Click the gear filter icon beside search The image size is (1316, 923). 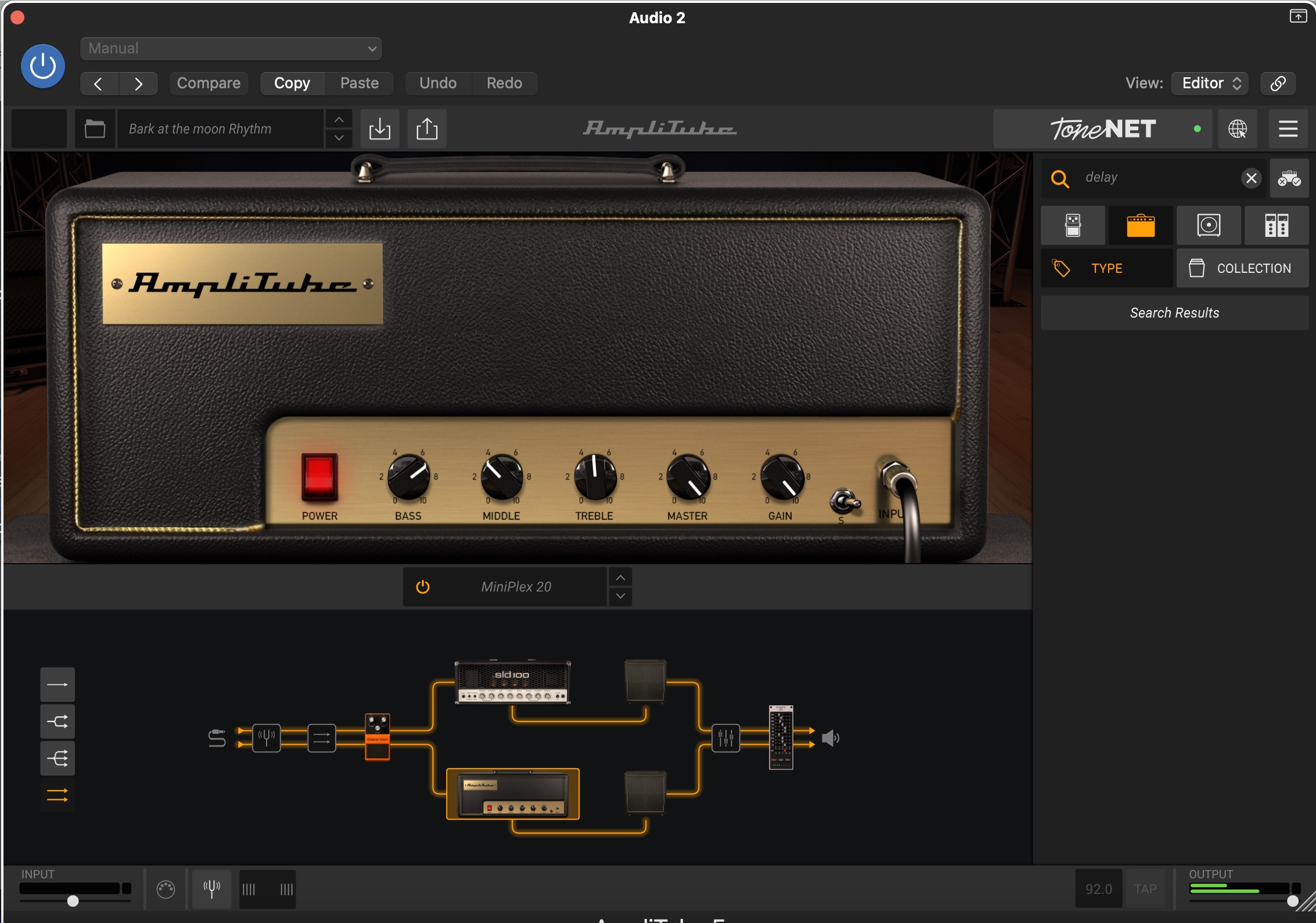click(x=1289, y=178)
